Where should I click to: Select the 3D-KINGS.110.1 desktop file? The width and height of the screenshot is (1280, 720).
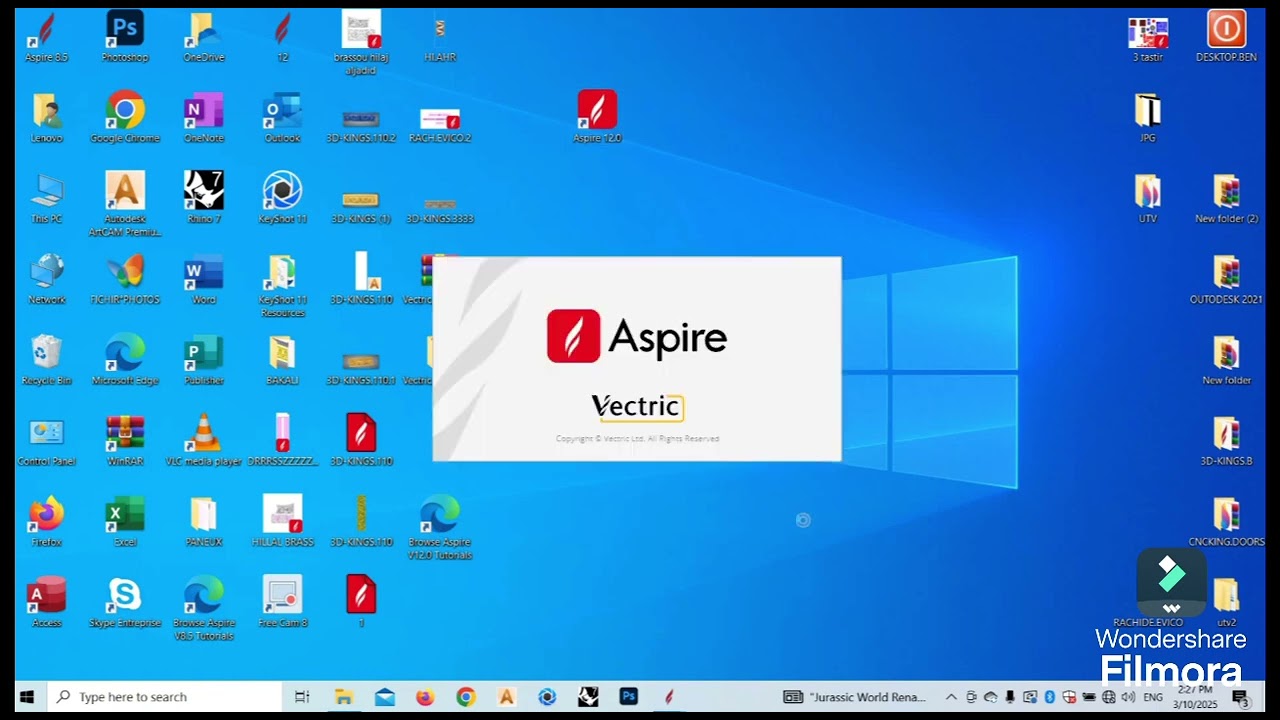pyautogui.click(x=361, y=369)
